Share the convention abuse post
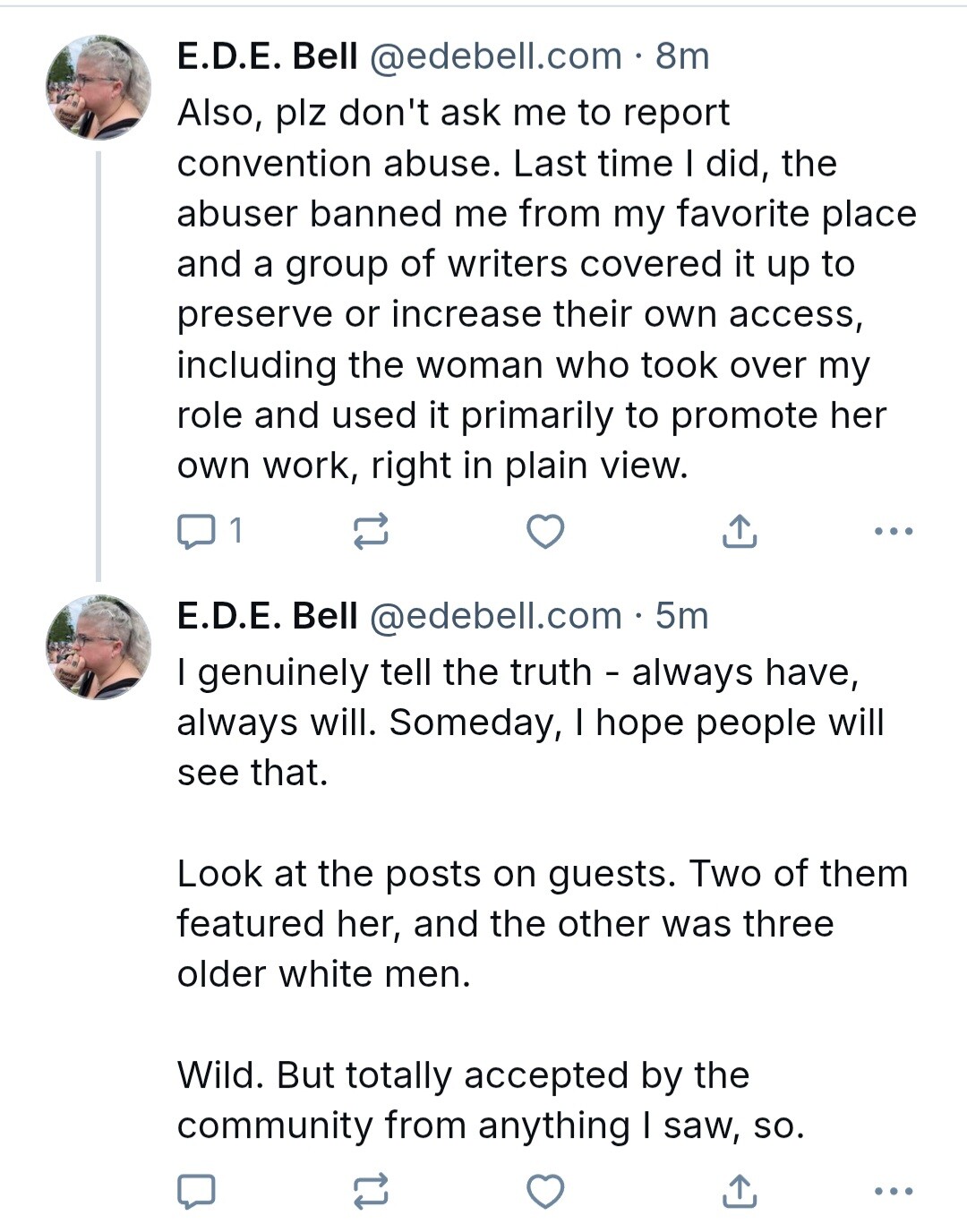967x1232 pixels. tap(739, 532)
